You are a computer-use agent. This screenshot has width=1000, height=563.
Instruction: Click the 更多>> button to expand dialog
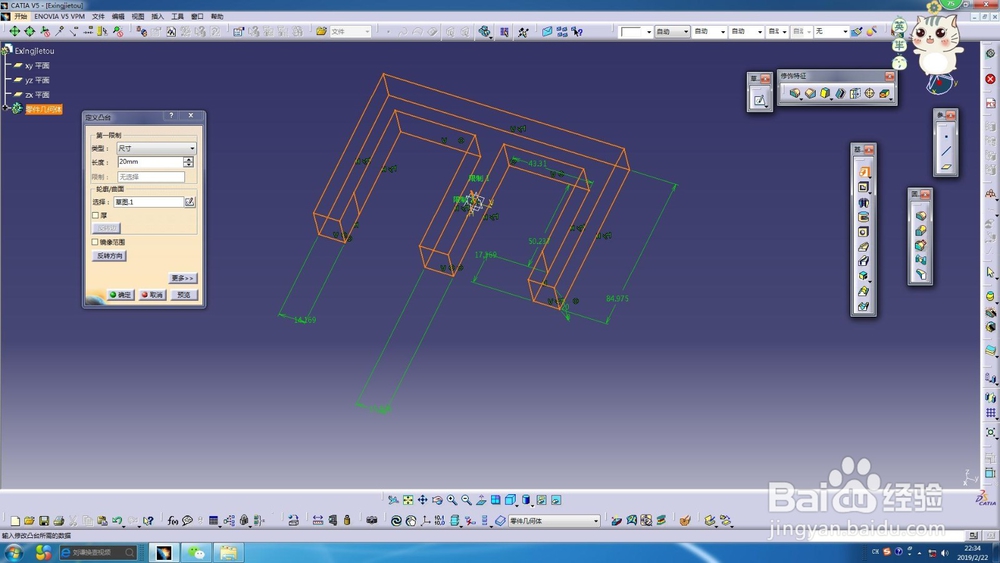(x=182, y=278)
